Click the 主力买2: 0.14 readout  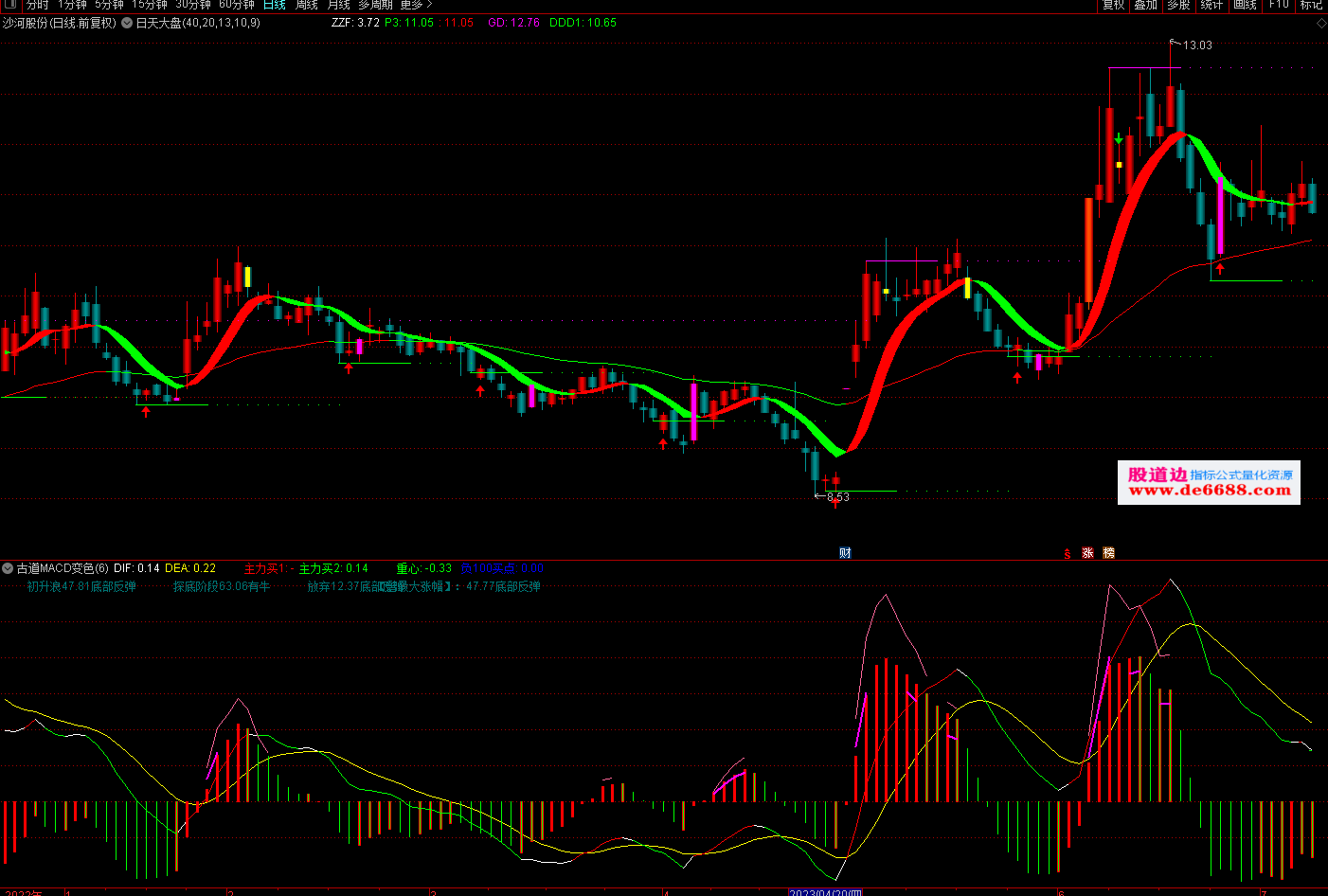(333, 568)
